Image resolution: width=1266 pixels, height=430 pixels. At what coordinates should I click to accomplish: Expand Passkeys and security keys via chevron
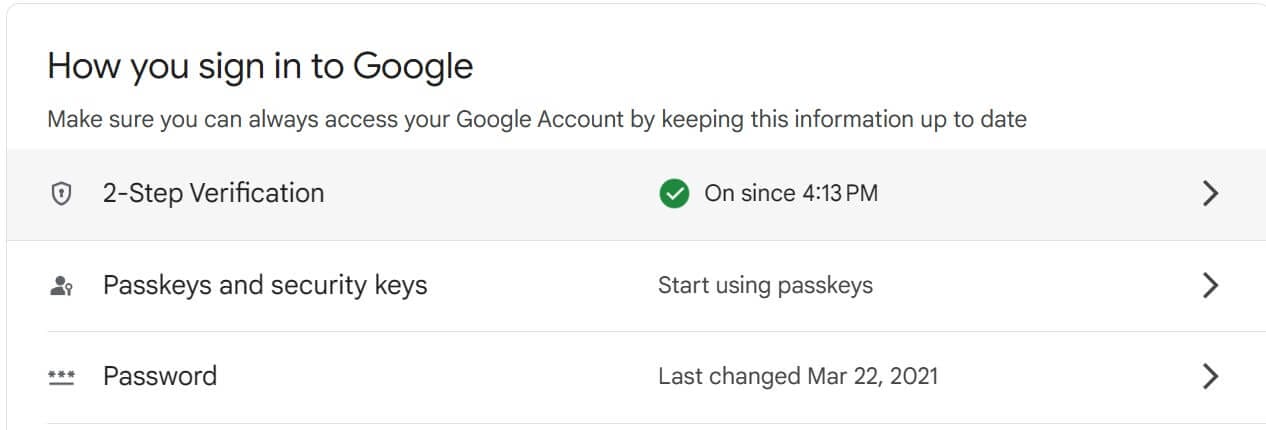[1210, 286]
